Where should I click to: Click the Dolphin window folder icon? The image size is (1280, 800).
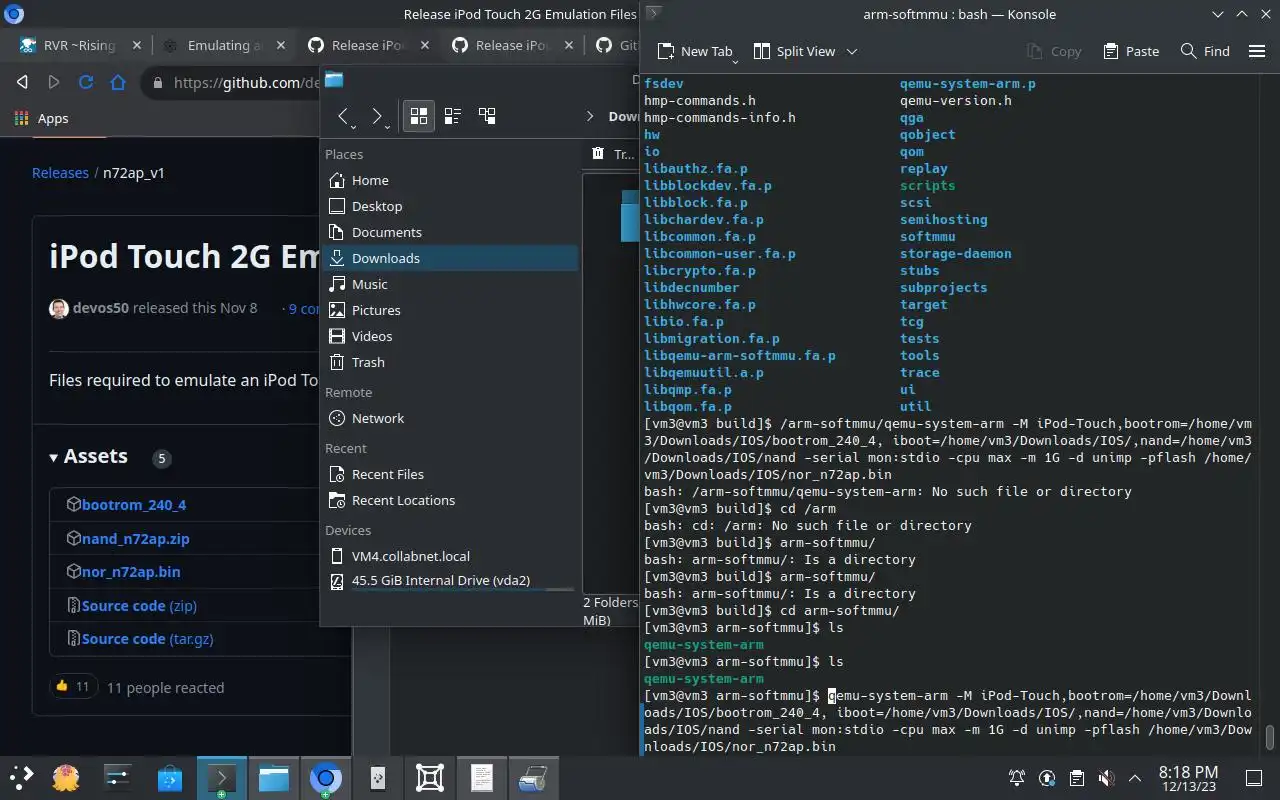[334, 80]
